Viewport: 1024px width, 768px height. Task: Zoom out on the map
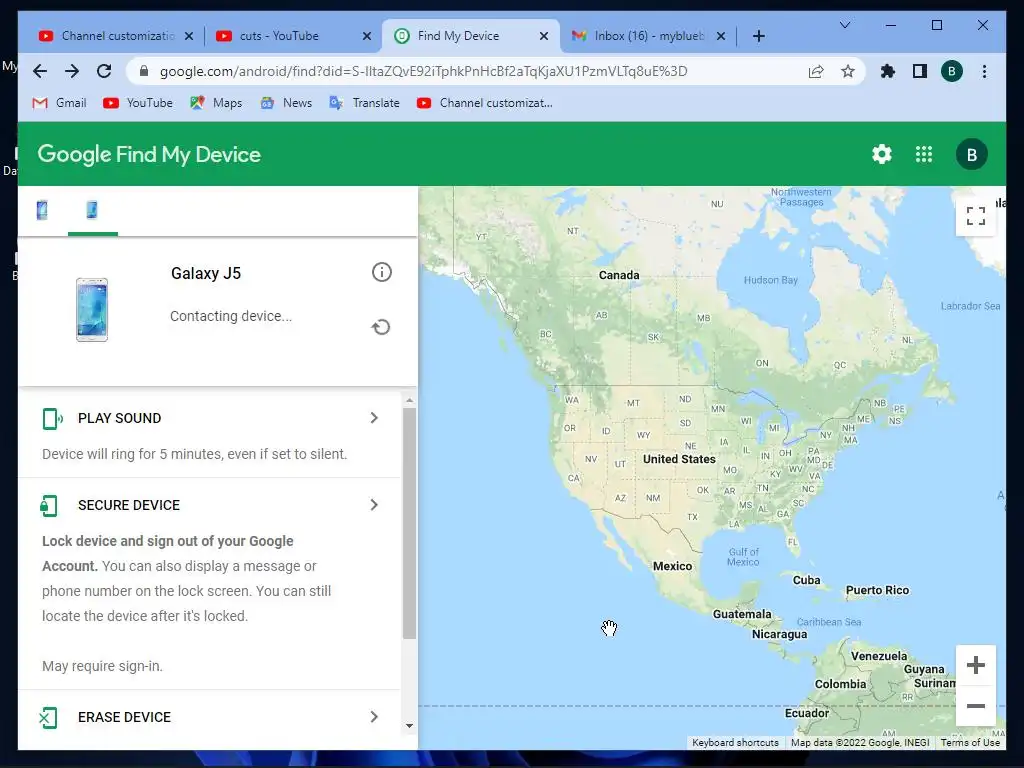pyautogui.click(x=976, y=706)
